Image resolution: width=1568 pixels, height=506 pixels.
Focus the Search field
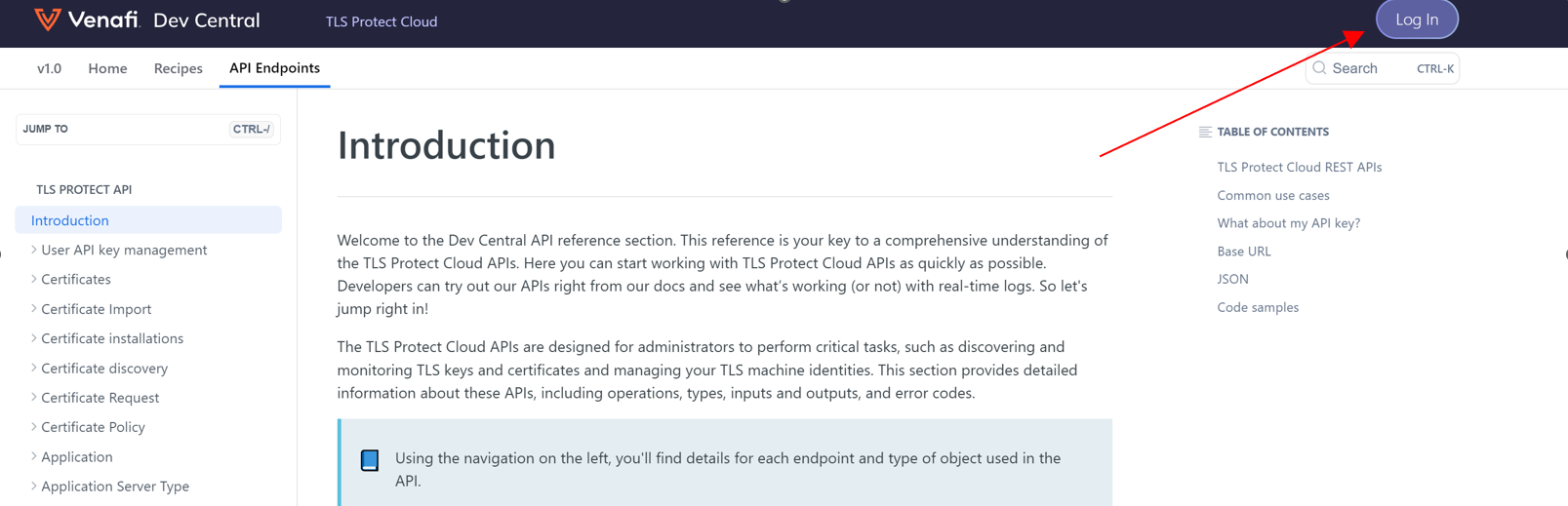tap(1383, 68)
